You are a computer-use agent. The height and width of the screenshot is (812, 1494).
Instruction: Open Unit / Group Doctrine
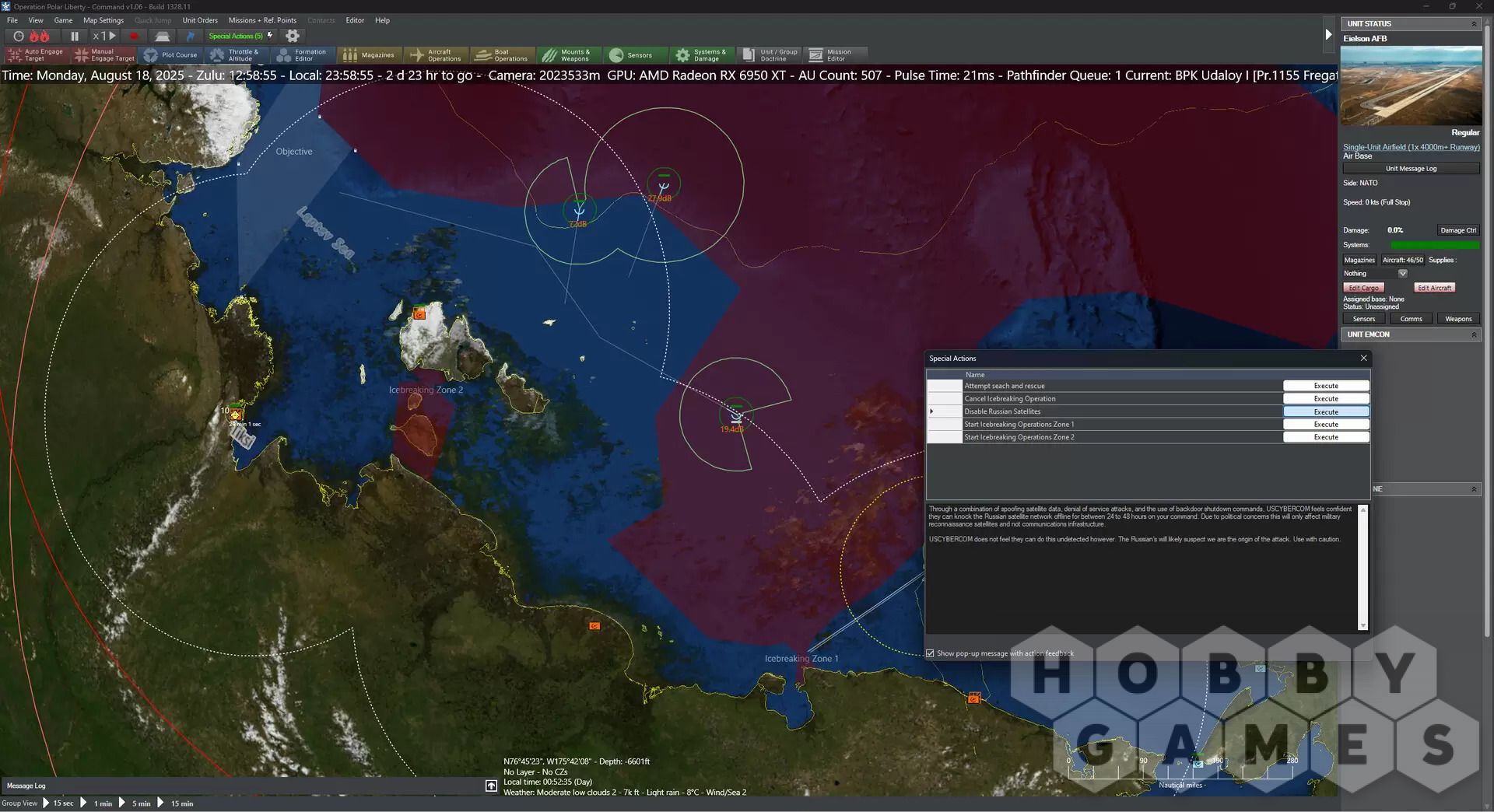pyautogui.click(x=769, y=55)
